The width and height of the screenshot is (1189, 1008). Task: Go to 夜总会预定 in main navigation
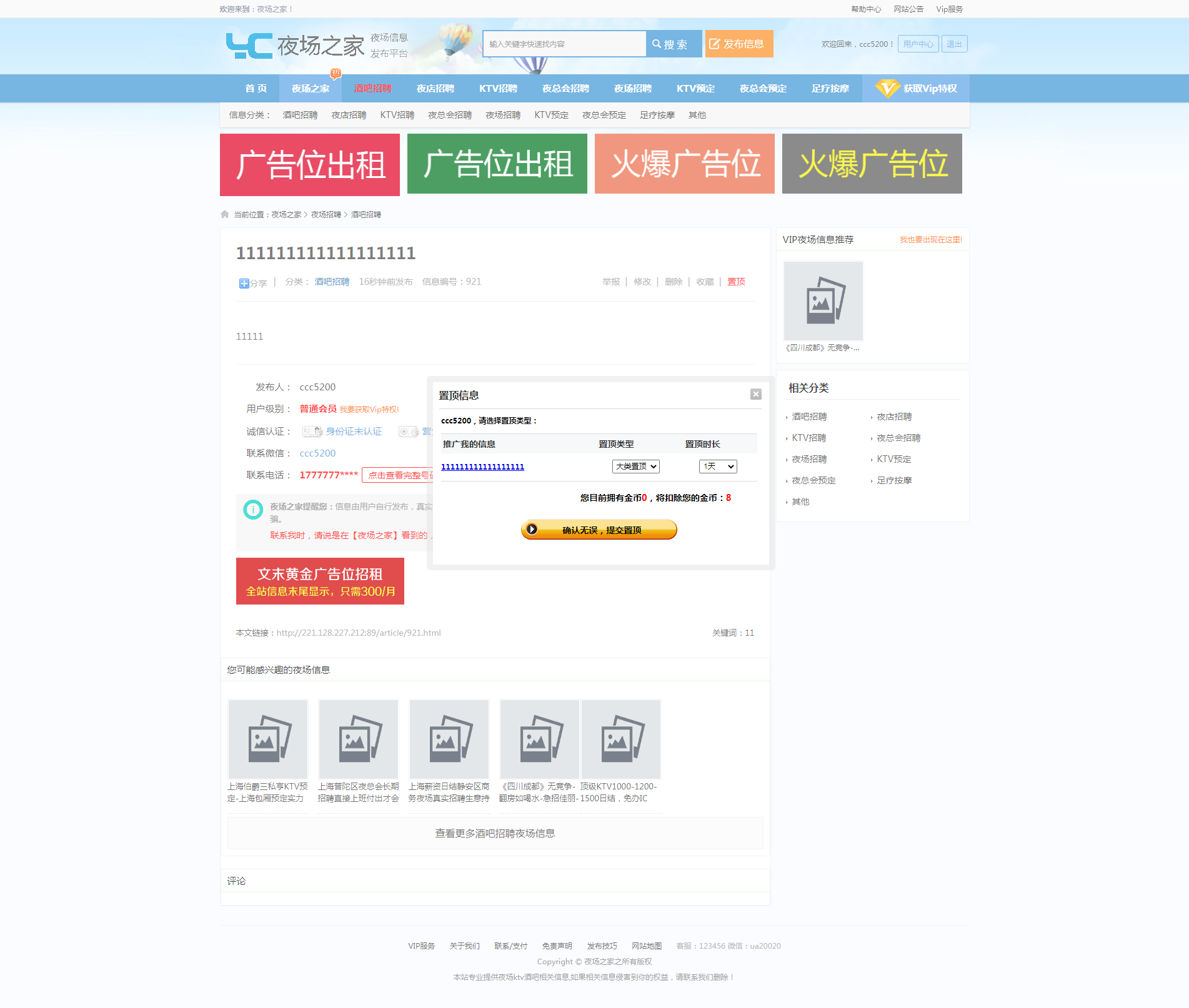tap(762, 89)
